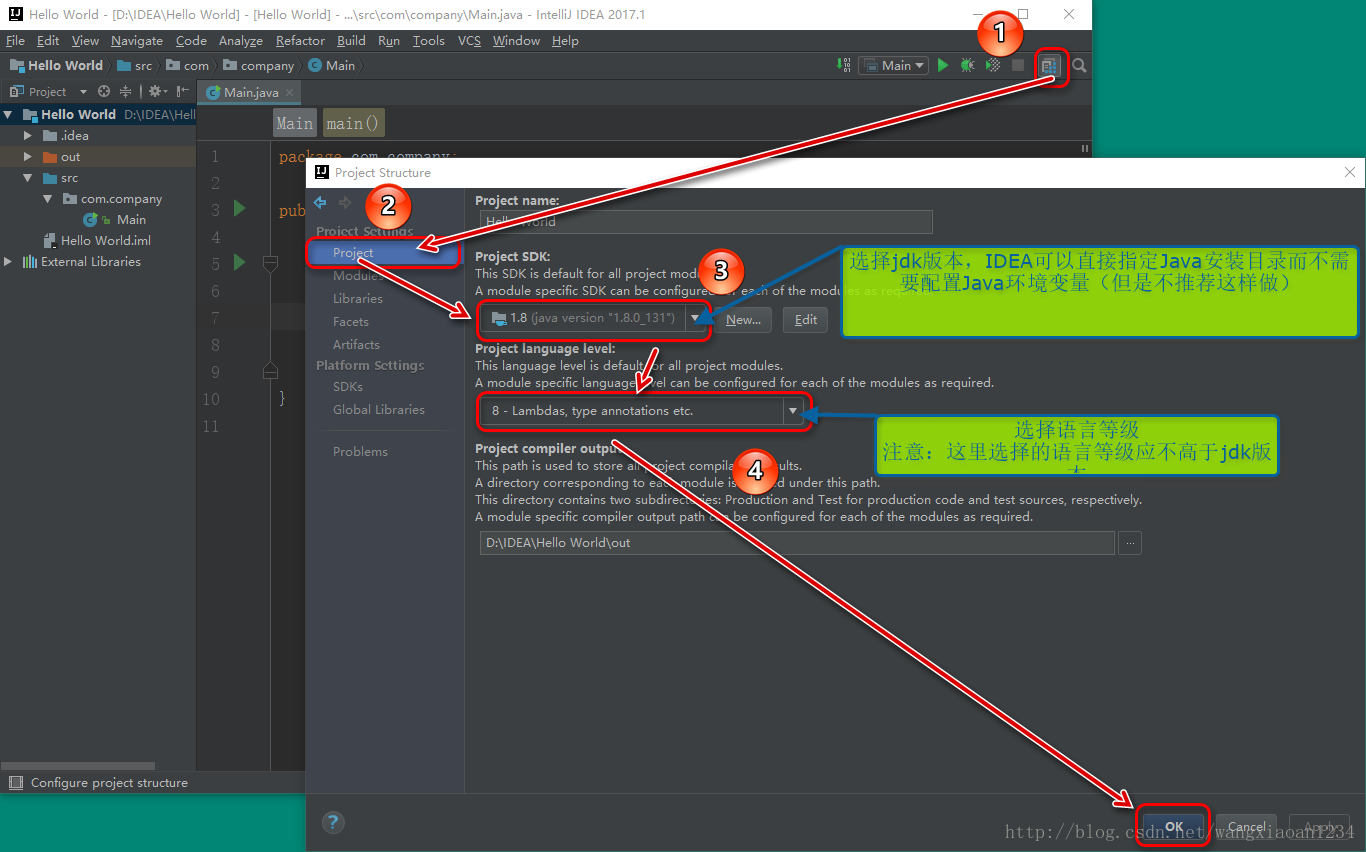The height and width of the screenshot is (852, 1366).
Task: Click the green Run triangle in the main toolbar
Action: 943,65
